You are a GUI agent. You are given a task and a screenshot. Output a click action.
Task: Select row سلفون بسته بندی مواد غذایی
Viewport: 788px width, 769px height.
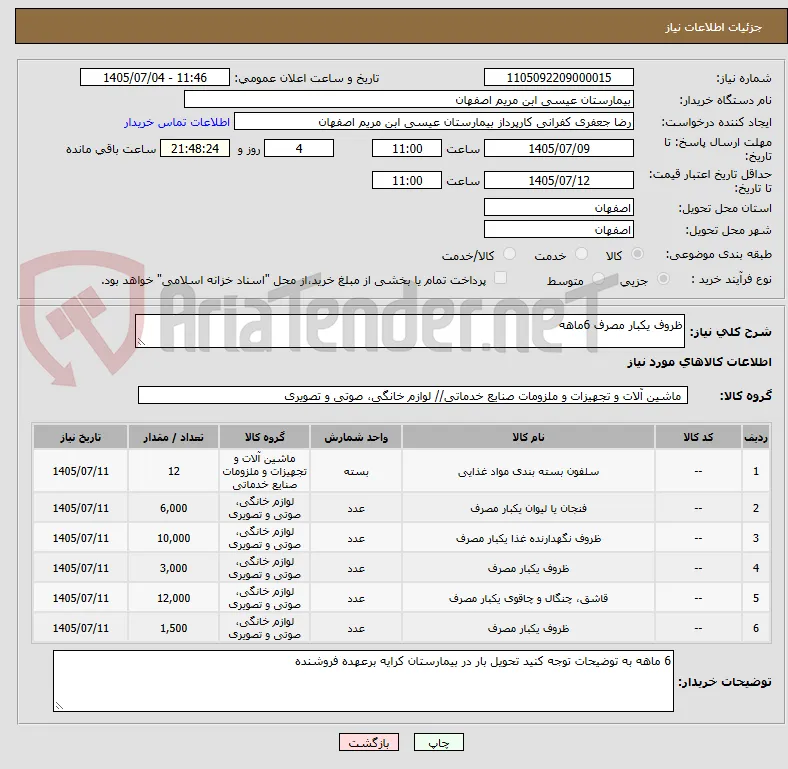(x=402, y=471)
